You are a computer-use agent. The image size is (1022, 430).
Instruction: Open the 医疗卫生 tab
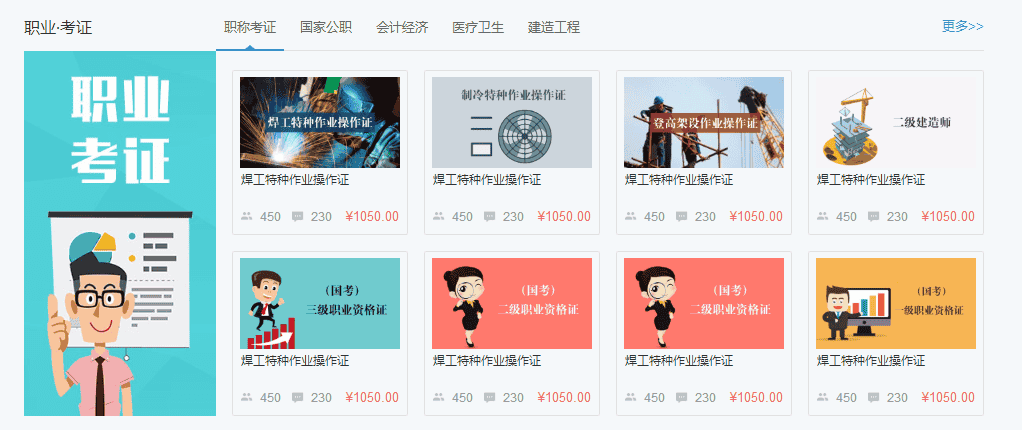[x=478, y=27]
